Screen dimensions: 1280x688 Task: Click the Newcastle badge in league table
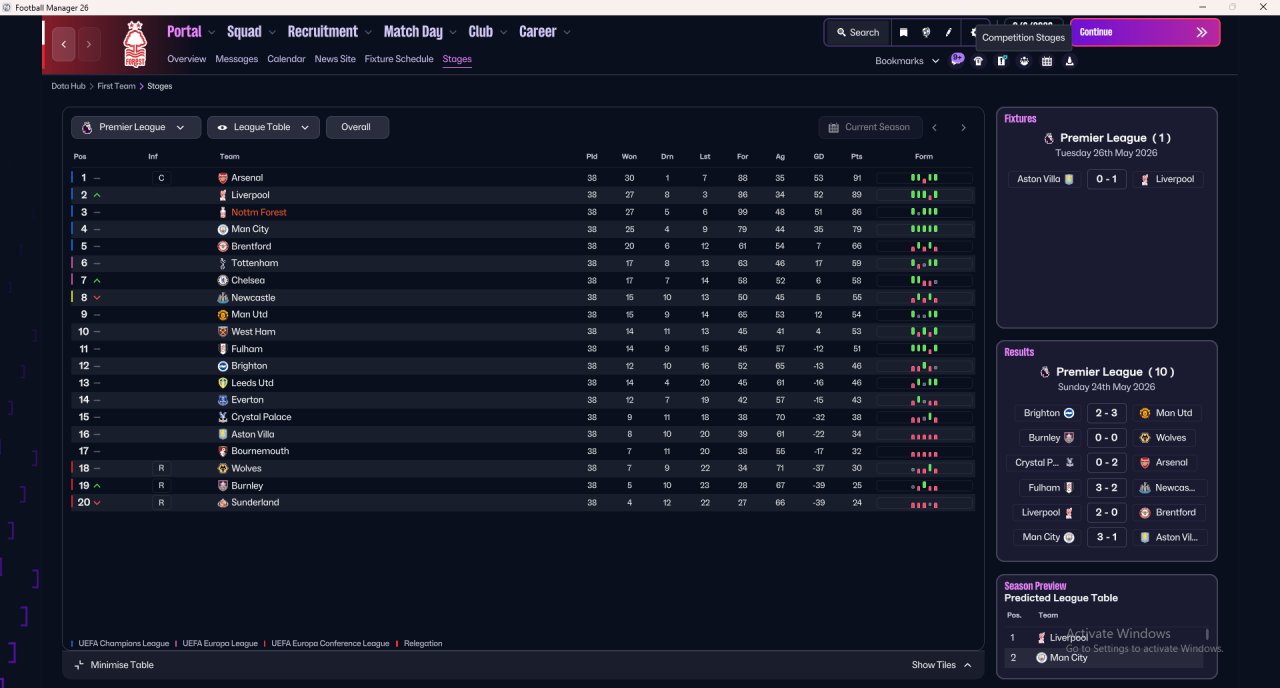point(223,298)
